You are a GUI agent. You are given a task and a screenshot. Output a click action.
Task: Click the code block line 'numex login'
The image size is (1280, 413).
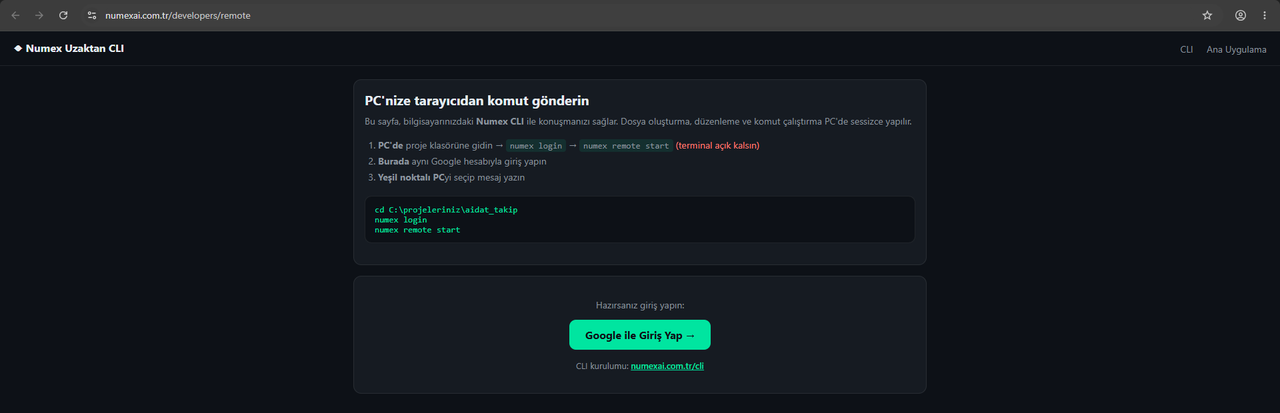tap(401, 220)
